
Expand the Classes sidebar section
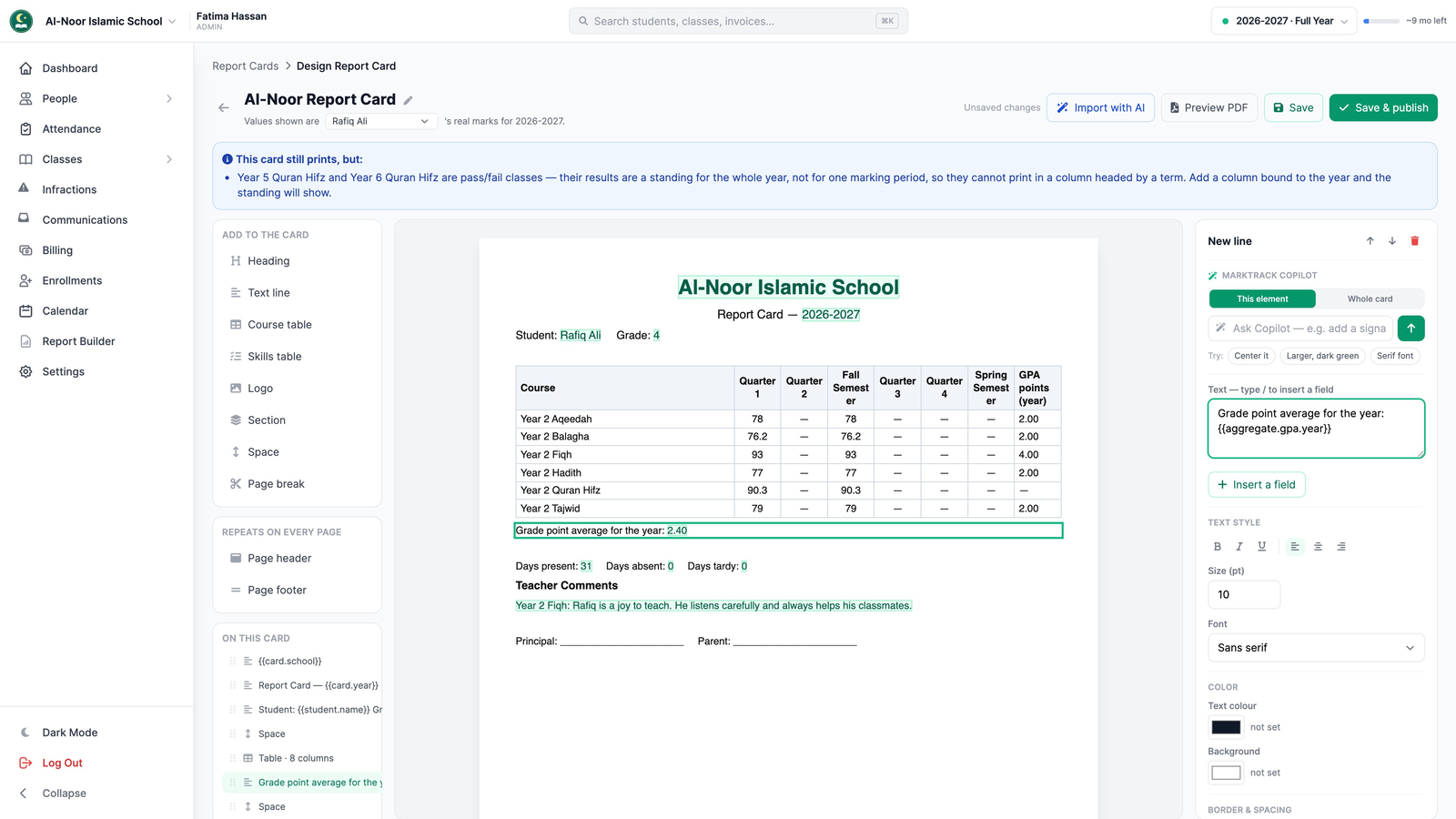(x=96, y=160)
